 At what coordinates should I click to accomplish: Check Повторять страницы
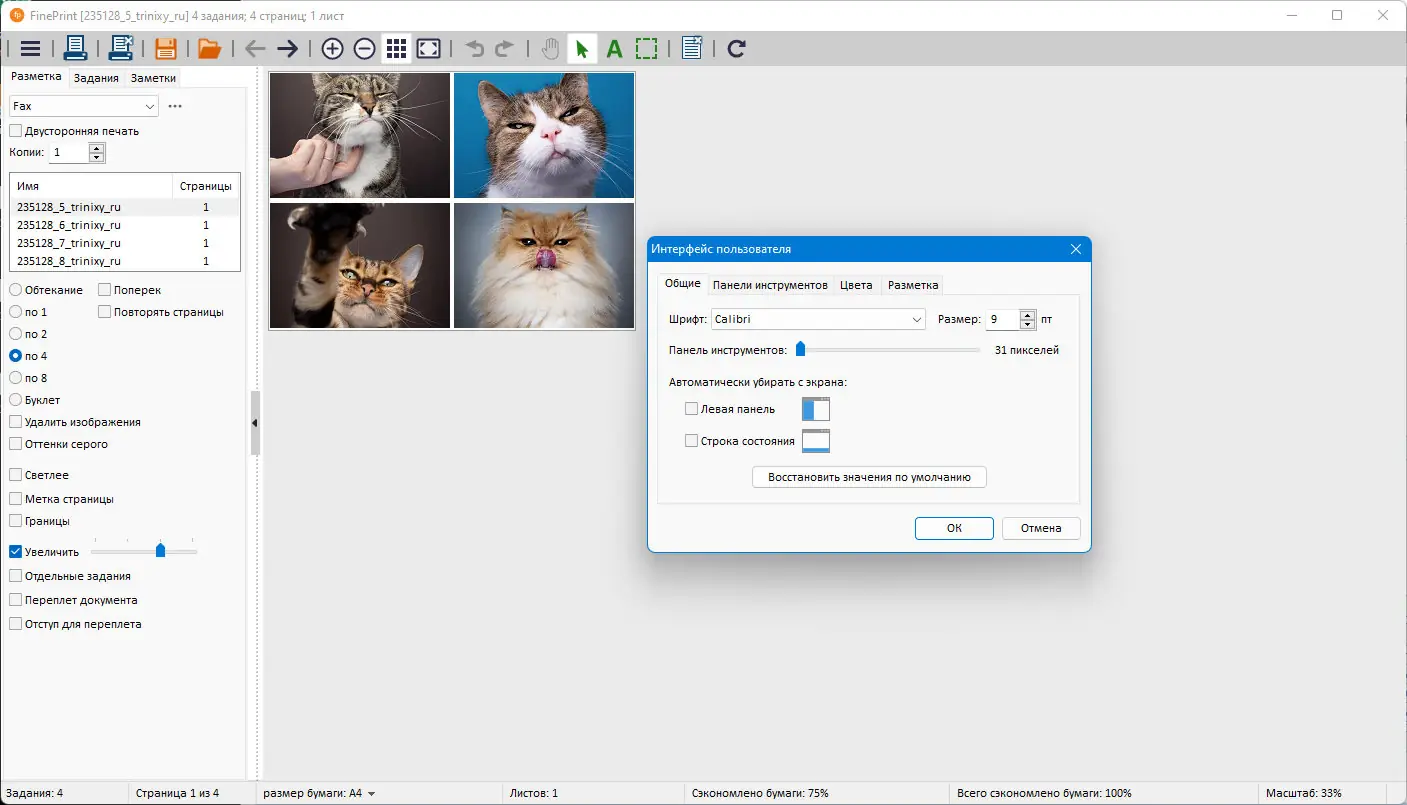point(105,312)
